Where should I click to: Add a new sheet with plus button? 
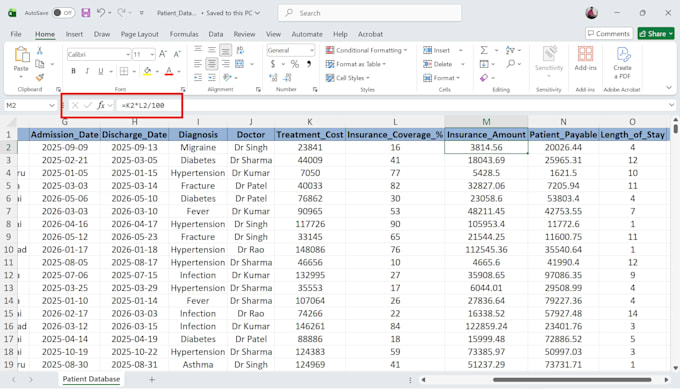pyautogui.click(x=152, y=379)
